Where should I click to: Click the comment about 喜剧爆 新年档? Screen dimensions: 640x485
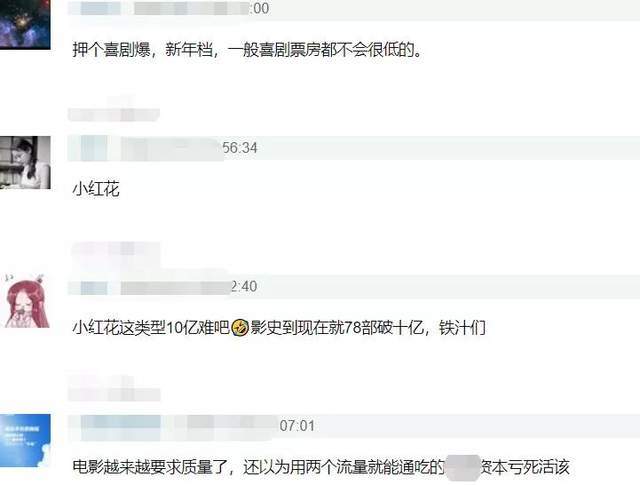pyautogui.click(x=247, y=50)
